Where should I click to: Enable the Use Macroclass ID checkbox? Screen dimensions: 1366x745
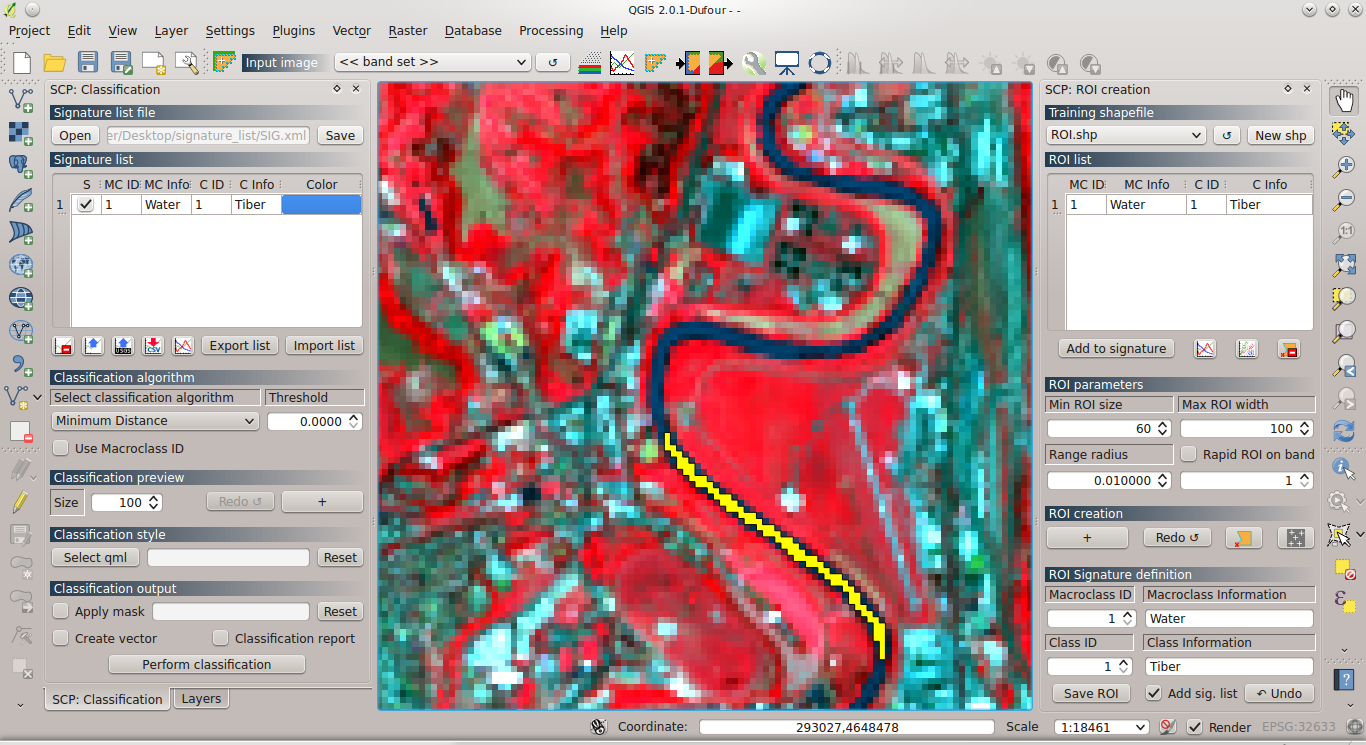pos(59,448)
